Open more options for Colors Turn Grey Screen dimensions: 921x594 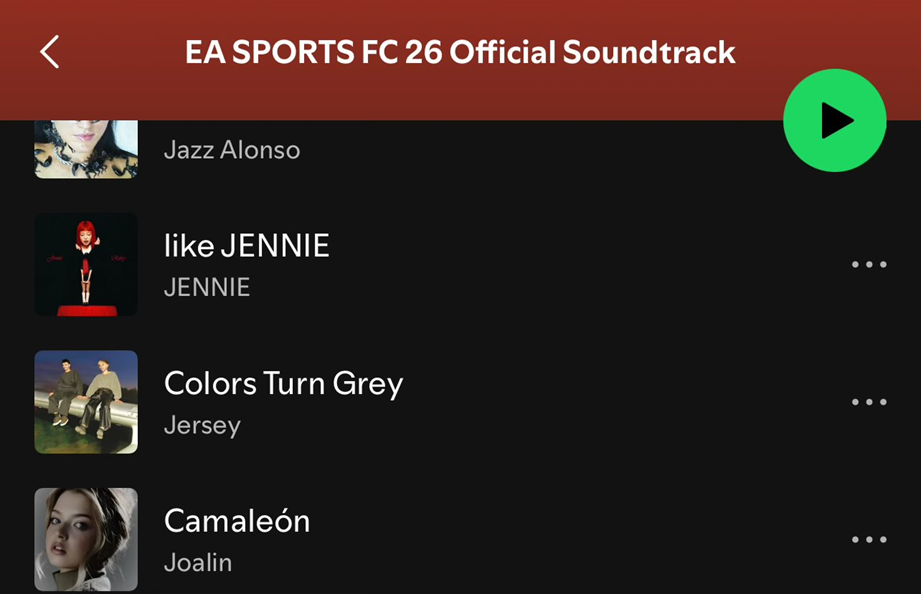(868, 402)
